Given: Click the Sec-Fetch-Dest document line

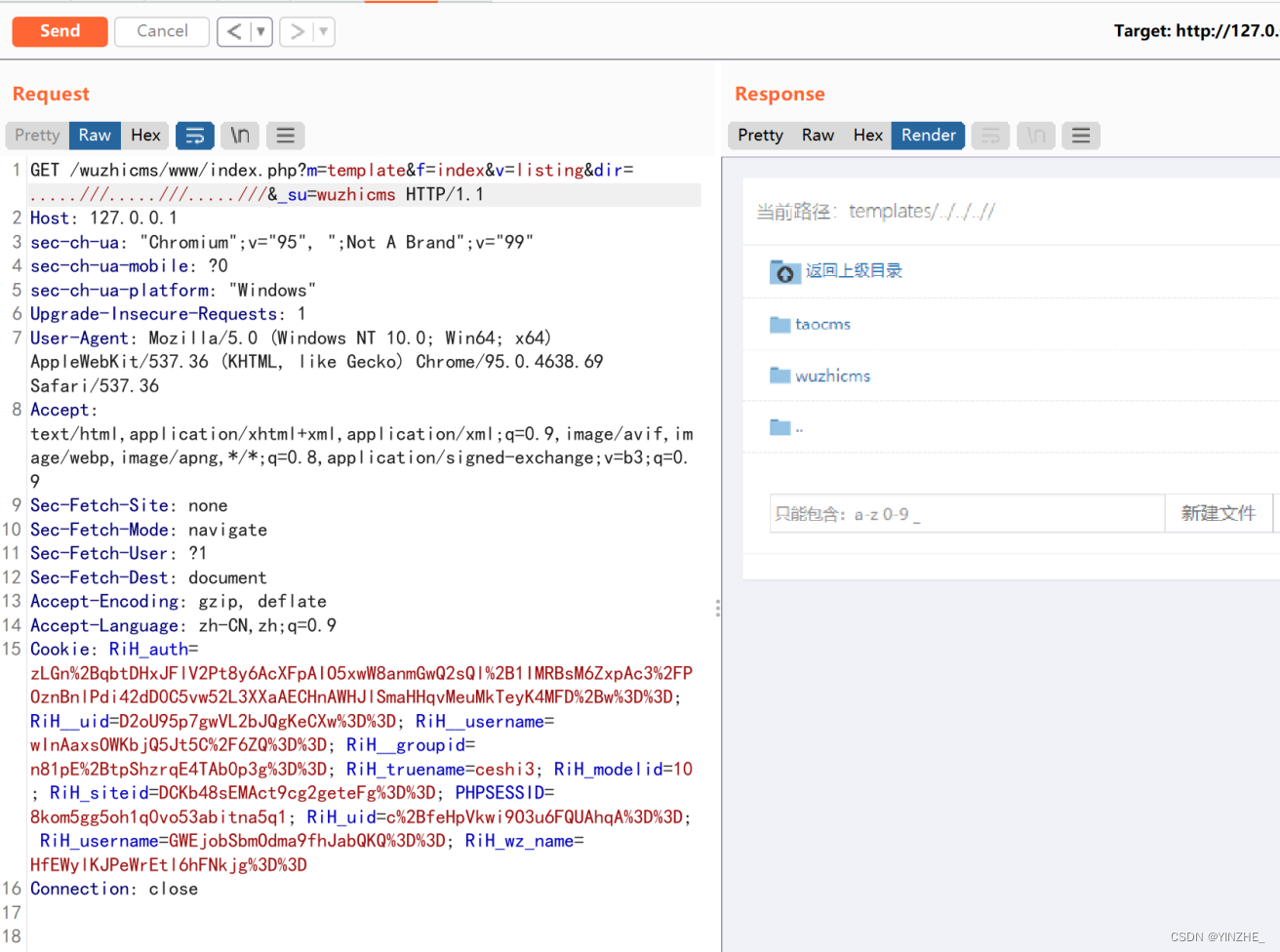Looking at the screenshot, I should click(x=148, y=578).
